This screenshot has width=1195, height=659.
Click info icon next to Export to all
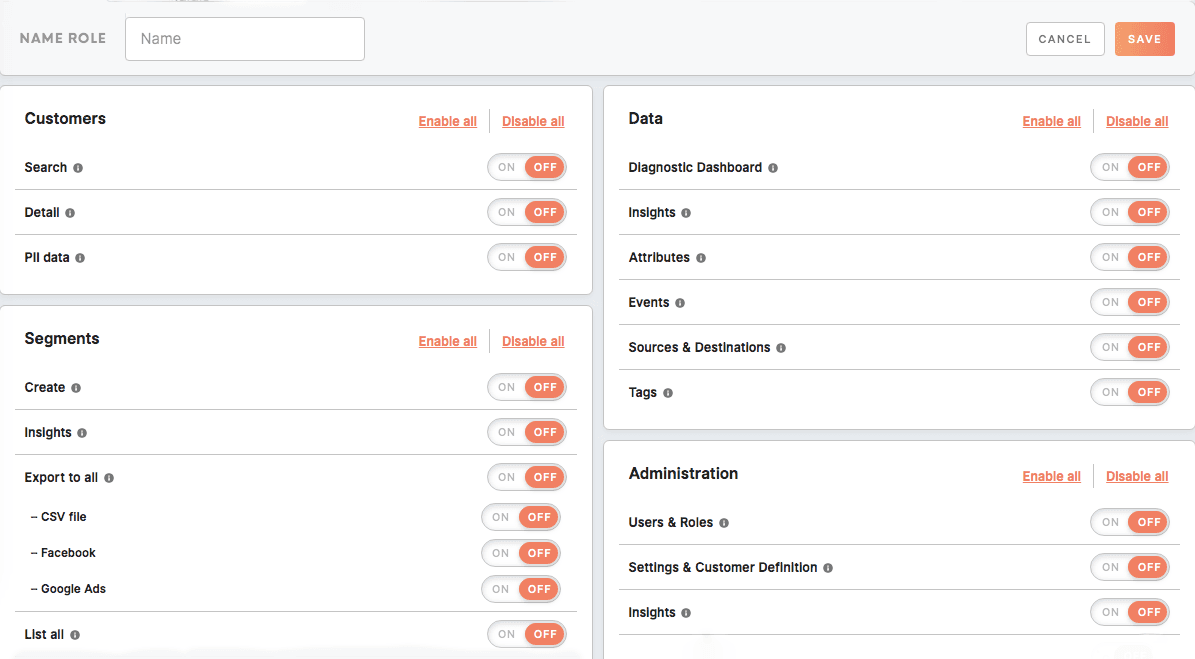pyautogui.click(x=109, y=478)
